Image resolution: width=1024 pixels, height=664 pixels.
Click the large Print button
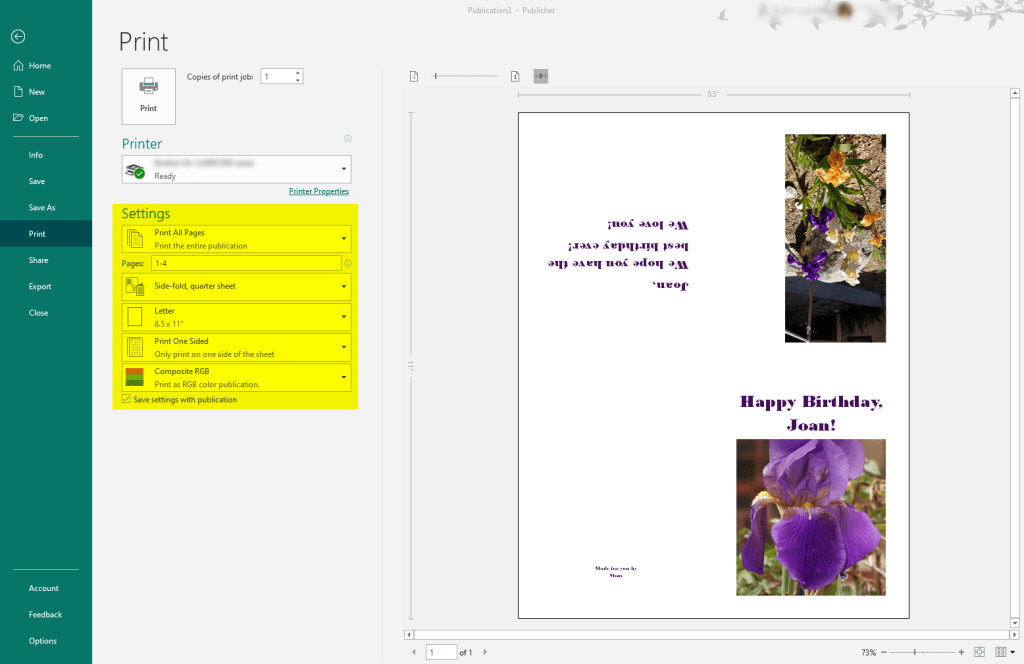(148, 96)
